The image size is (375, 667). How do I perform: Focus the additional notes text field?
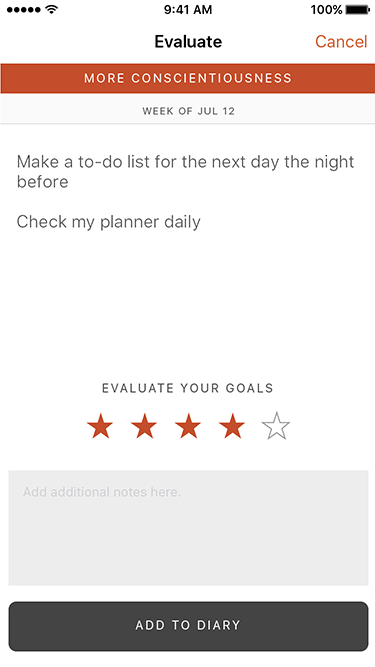[188, 527]
